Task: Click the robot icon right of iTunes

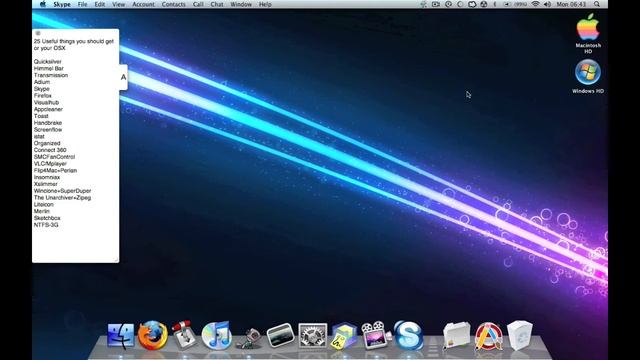Action: [249, 338]
